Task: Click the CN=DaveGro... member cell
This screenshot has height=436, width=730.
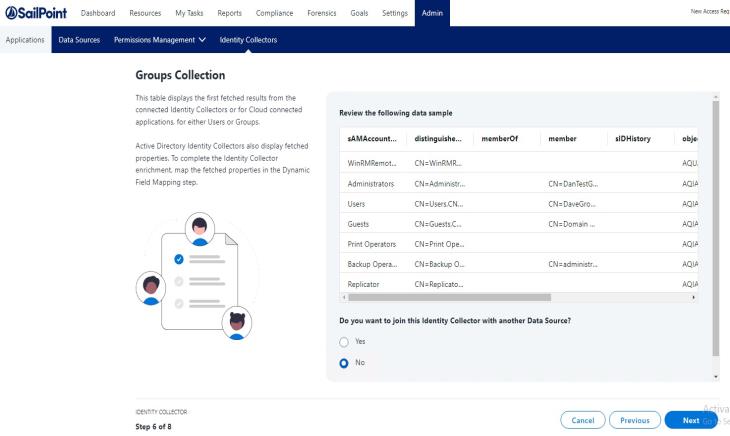Action: click(572, 204)
